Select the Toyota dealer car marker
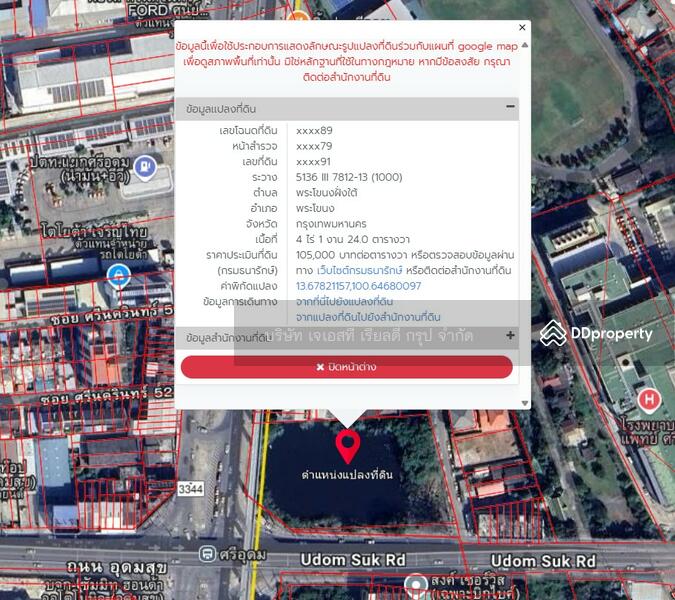The image size is (675, 600). coord(118,276)
